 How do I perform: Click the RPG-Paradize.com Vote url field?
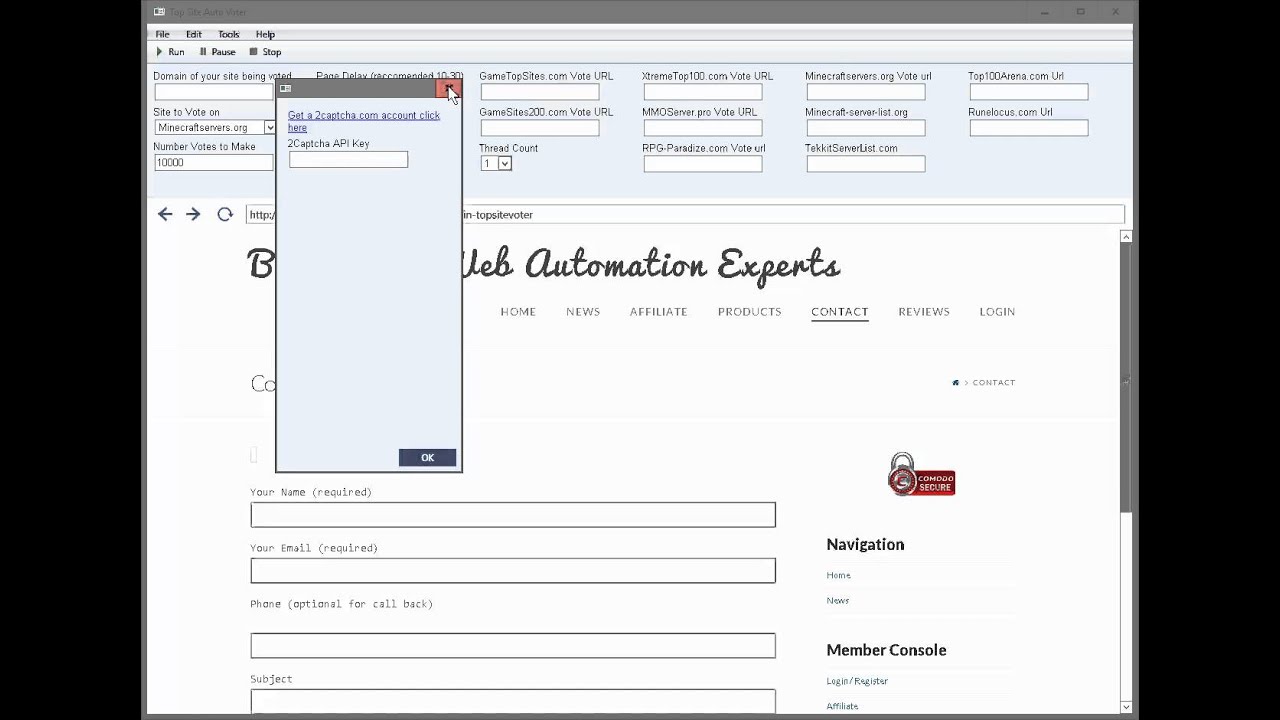703,164
